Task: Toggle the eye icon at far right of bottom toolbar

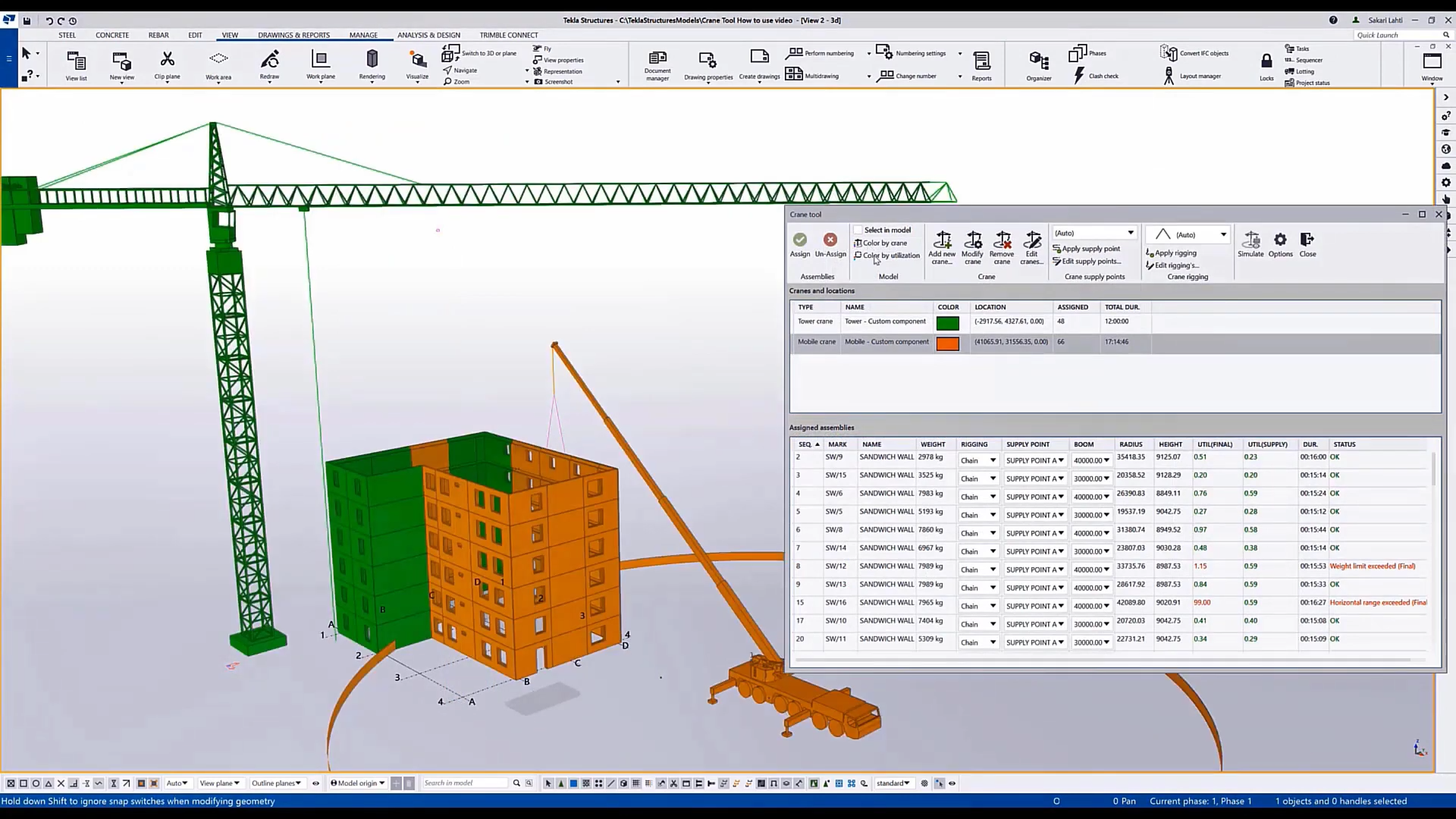Action: click(952, 783)
